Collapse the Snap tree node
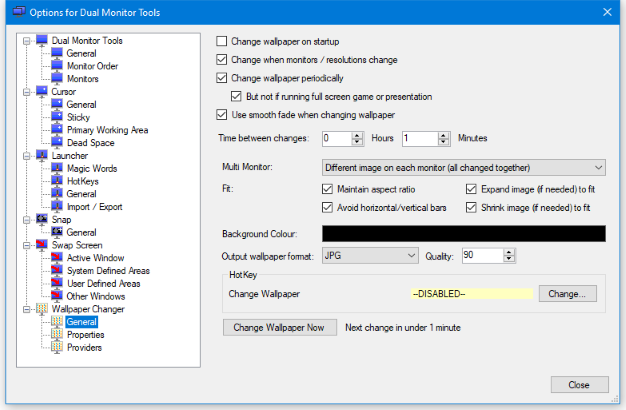 pos(27,220)
